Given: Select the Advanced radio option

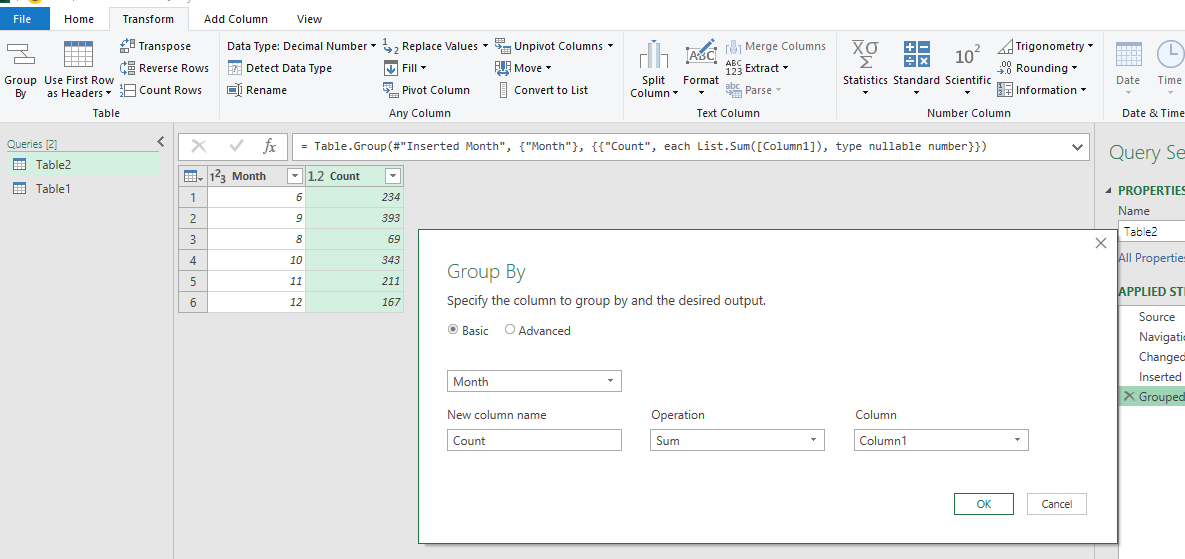Looking at the screenshot, I should point(510,329).
